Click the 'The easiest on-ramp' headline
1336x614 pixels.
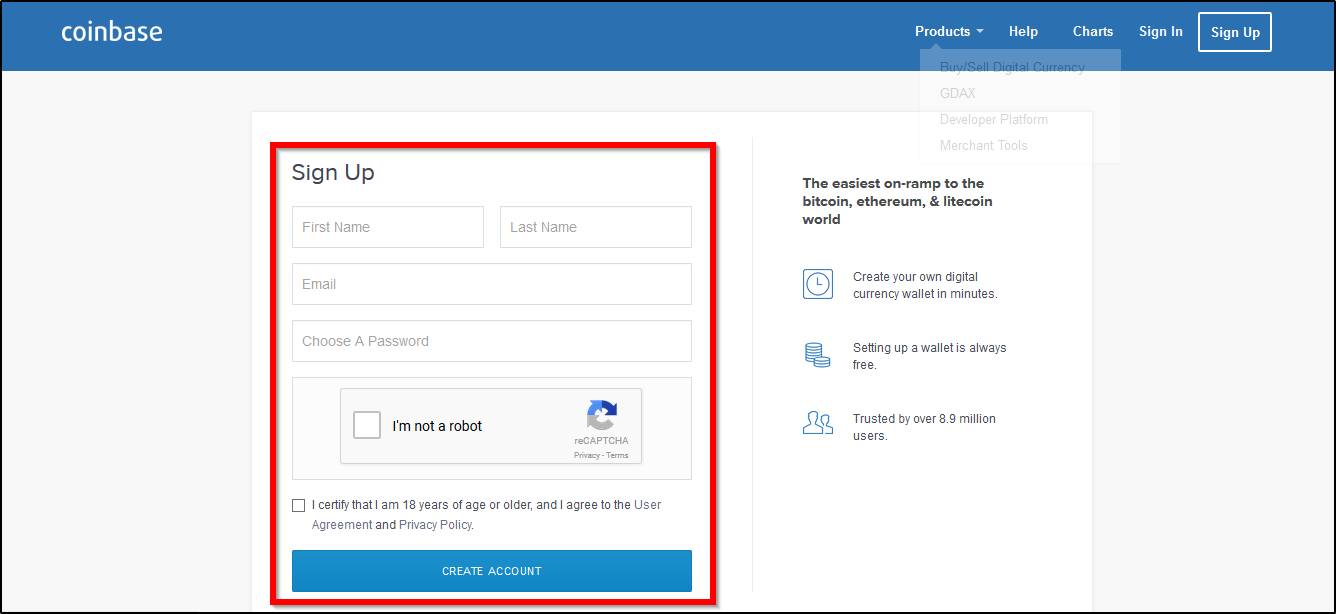(897, 201)
